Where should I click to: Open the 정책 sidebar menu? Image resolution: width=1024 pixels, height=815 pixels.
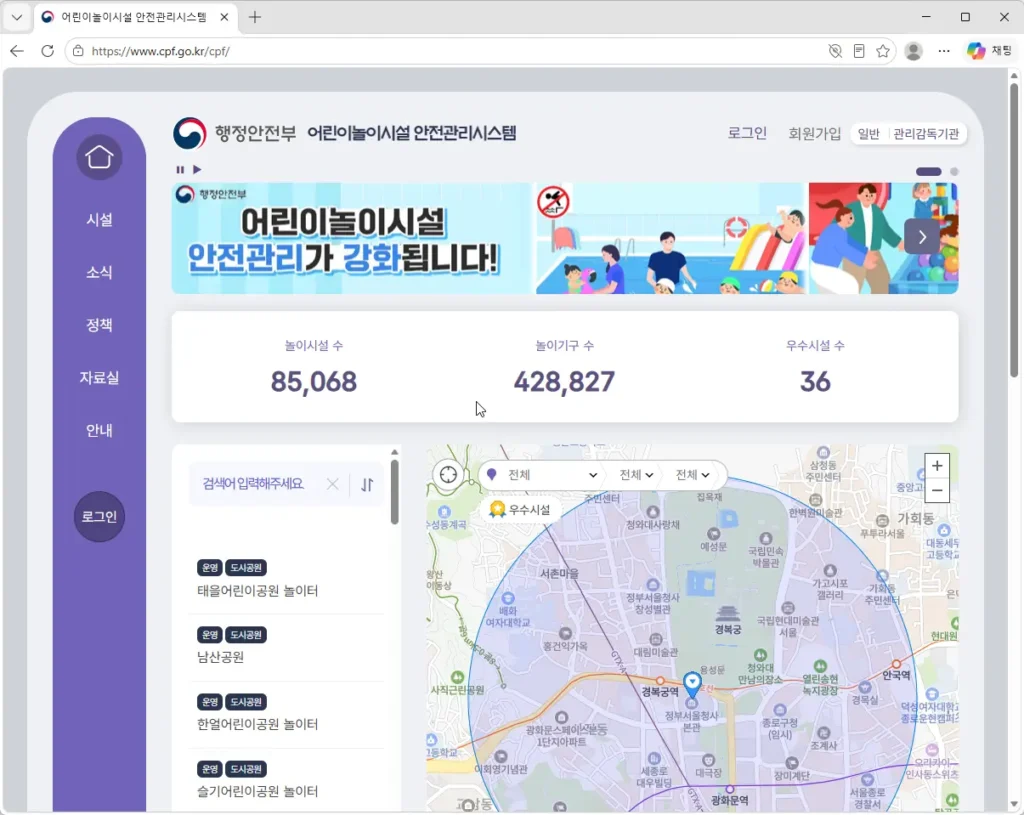[x=99, y=325]
